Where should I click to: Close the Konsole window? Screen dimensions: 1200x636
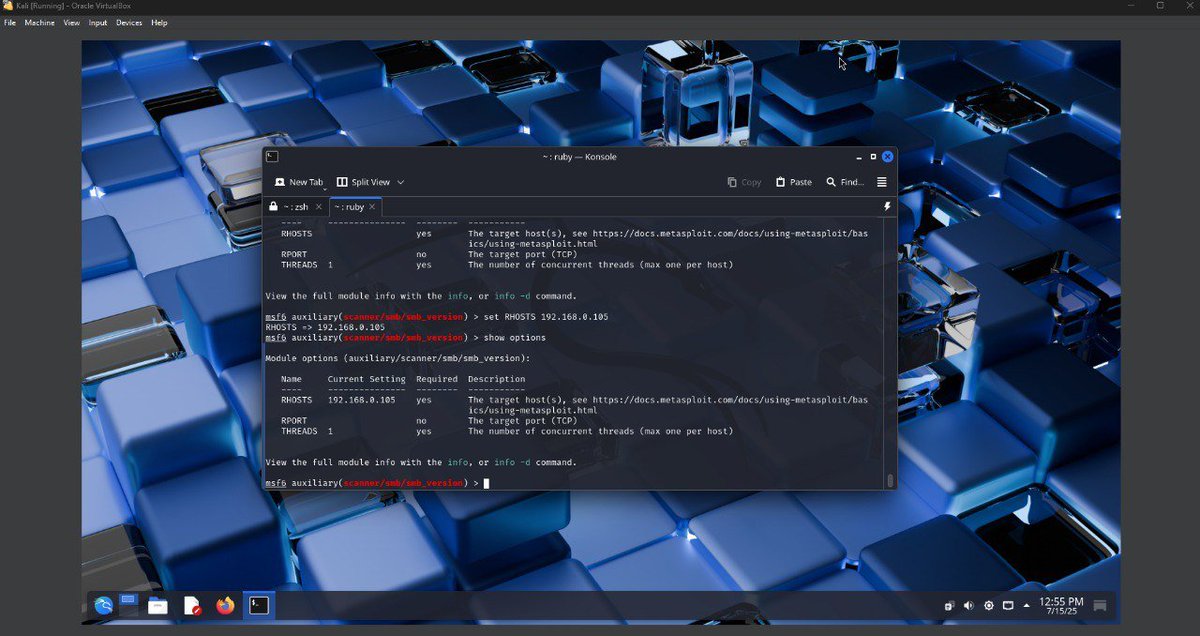coord(888,157)
